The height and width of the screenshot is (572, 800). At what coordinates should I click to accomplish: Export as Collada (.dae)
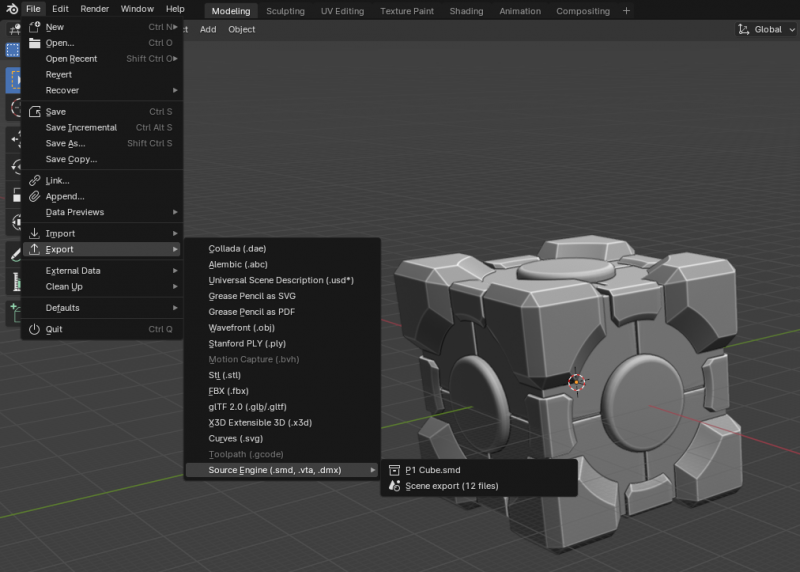[282, 249]
